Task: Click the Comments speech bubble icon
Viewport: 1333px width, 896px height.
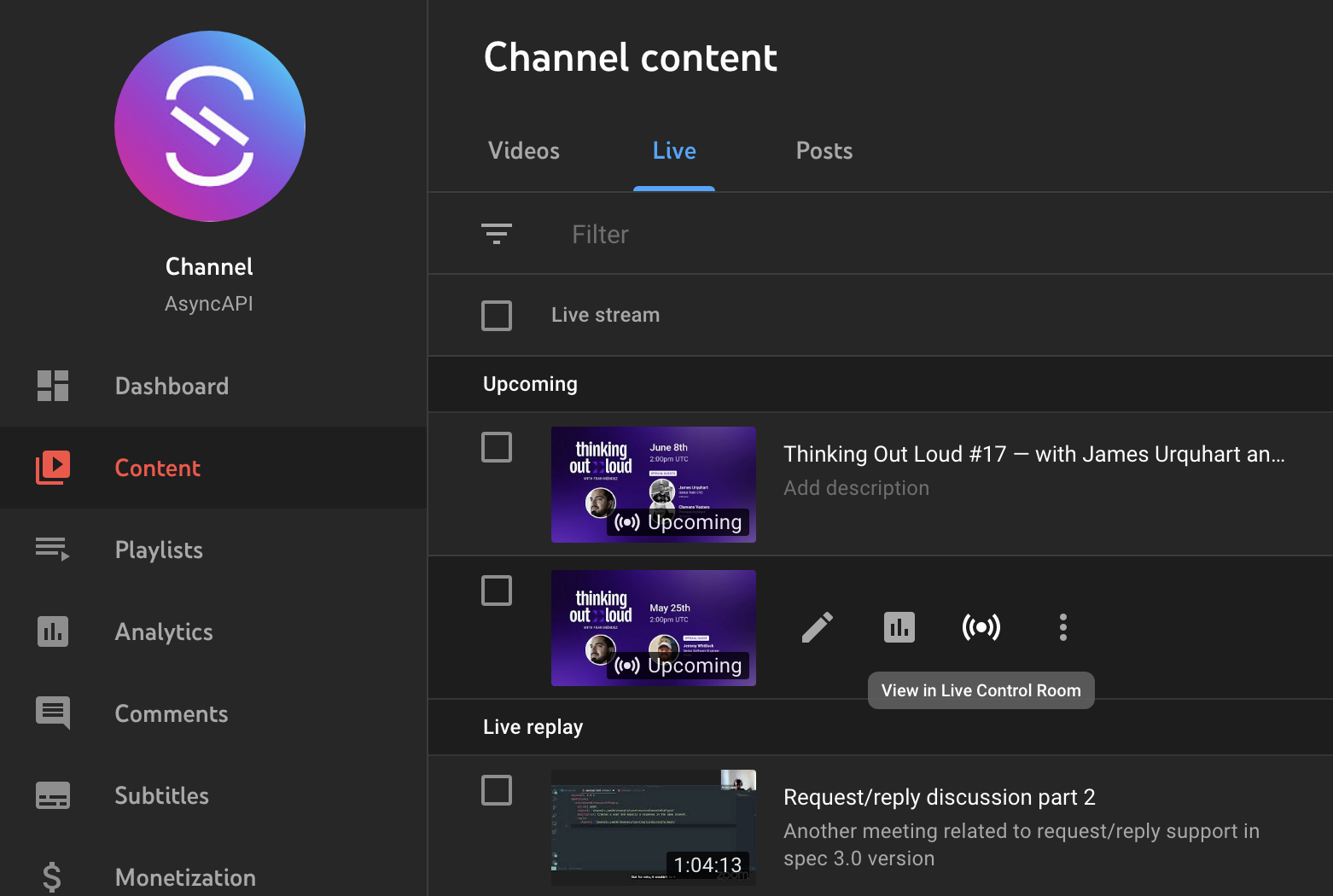Action: [x=53, y=713]
